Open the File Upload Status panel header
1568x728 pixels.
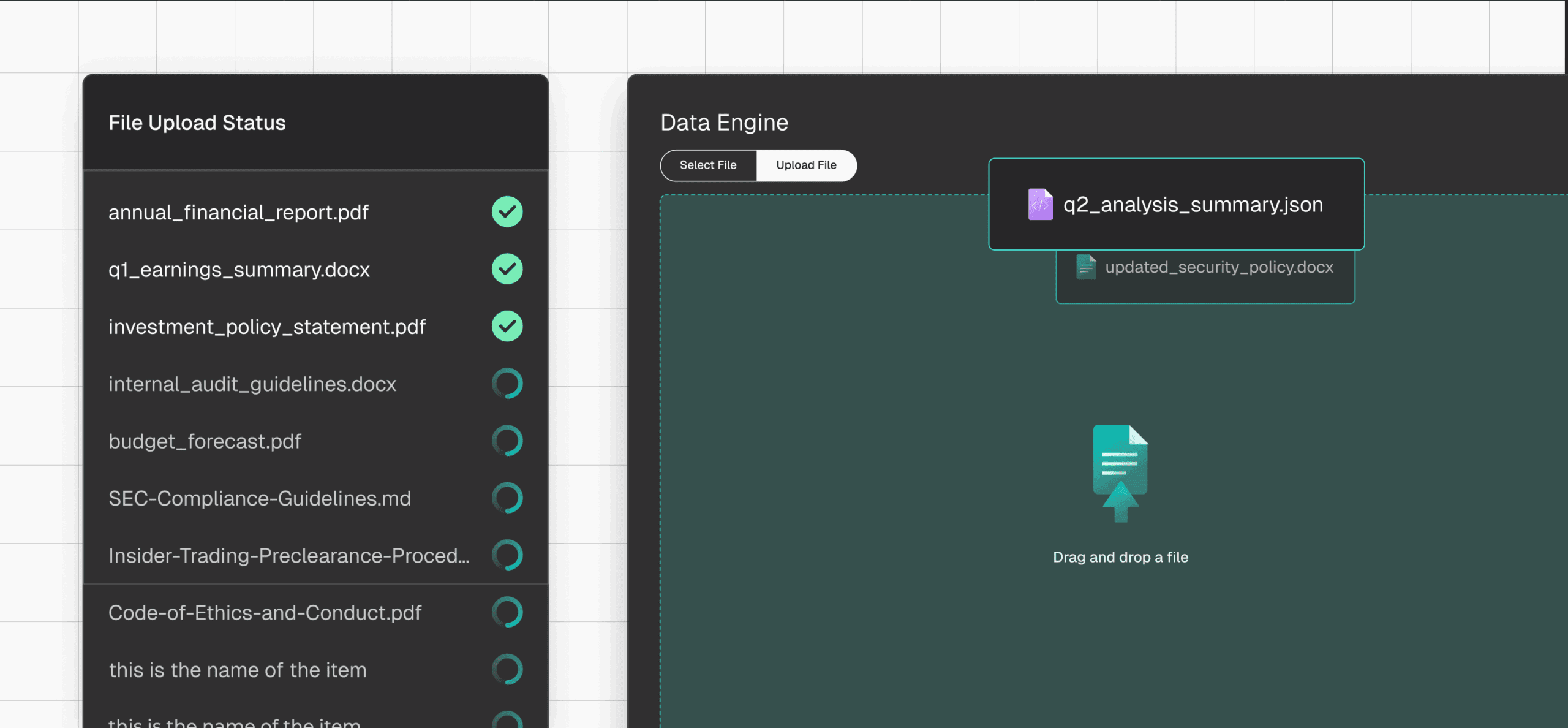[x=197, y=122]
